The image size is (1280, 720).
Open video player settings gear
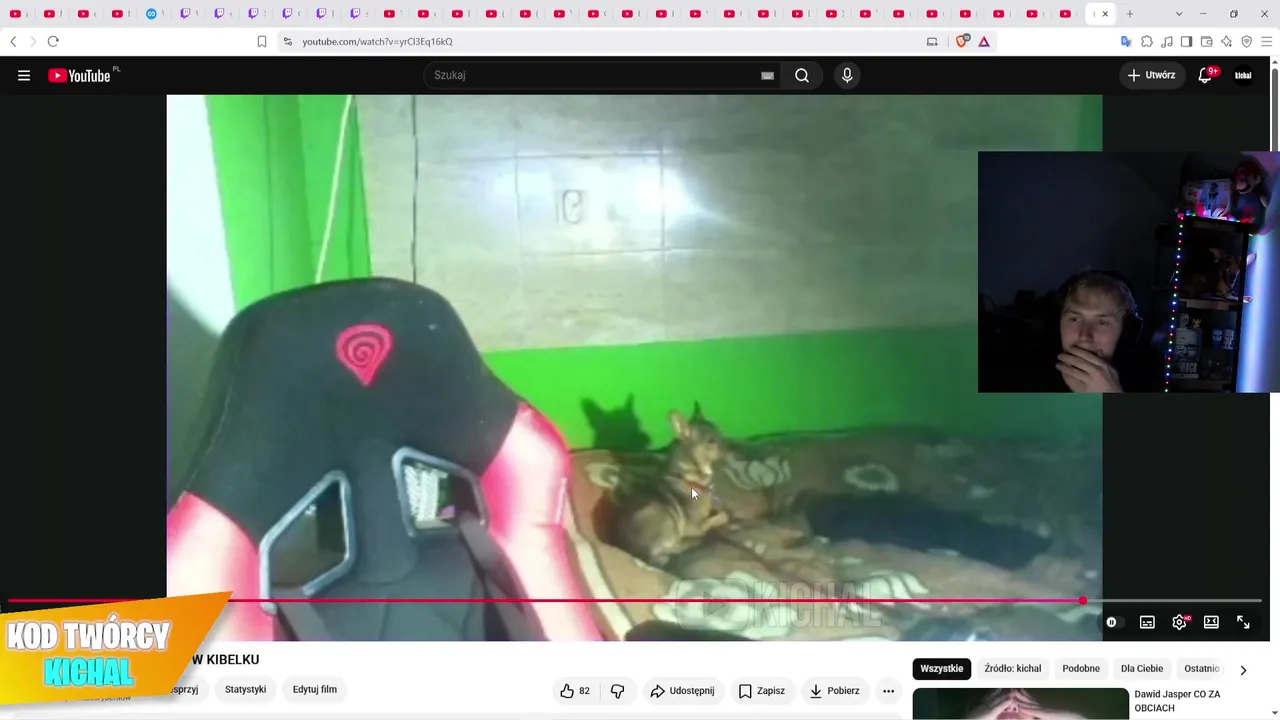coord(1180,622)
